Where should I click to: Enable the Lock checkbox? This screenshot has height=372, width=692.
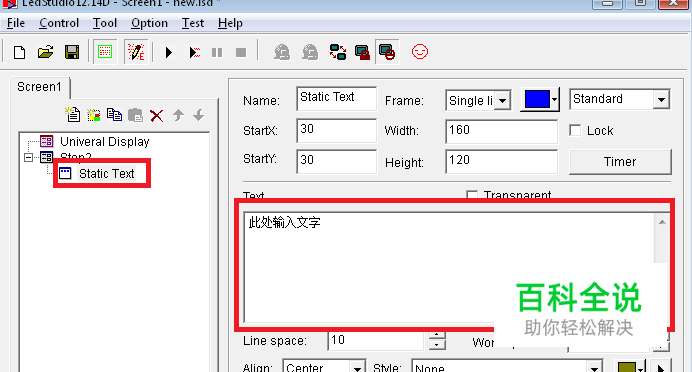pos(575,131)
